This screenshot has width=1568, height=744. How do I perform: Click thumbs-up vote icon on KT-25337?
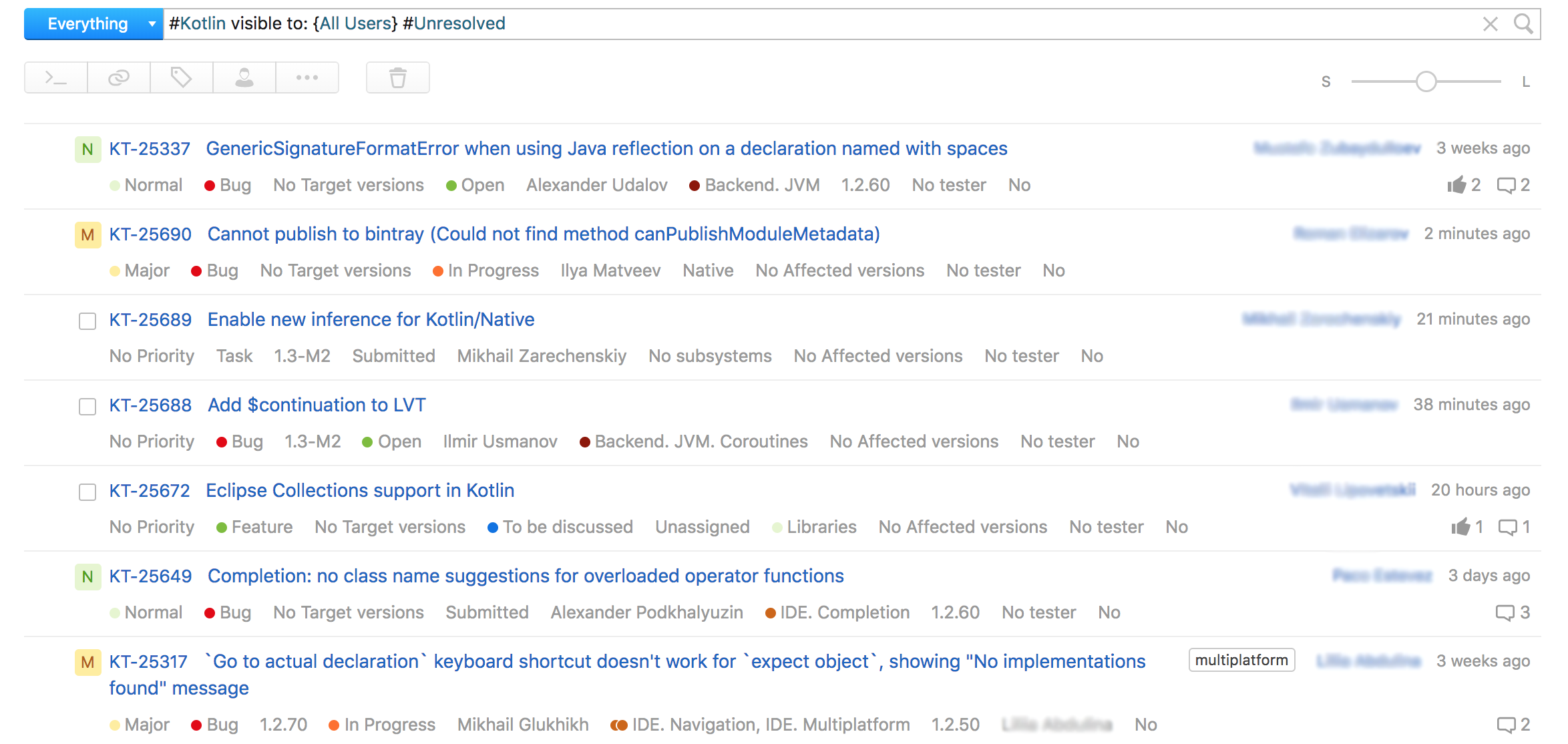click(x=1456, y=185)
